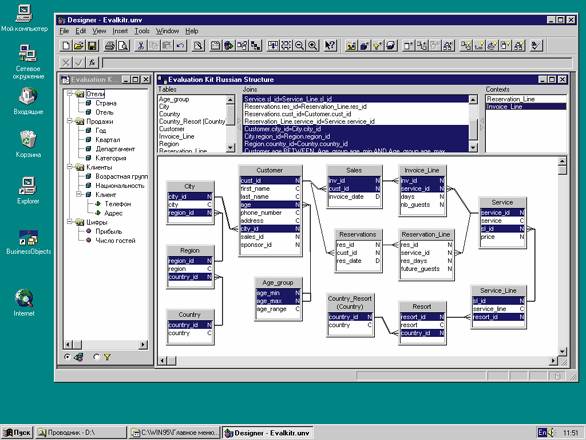This screenshot has height=440, width=586.
Task: Collapse the Клиенты class node
Action: 70,167
